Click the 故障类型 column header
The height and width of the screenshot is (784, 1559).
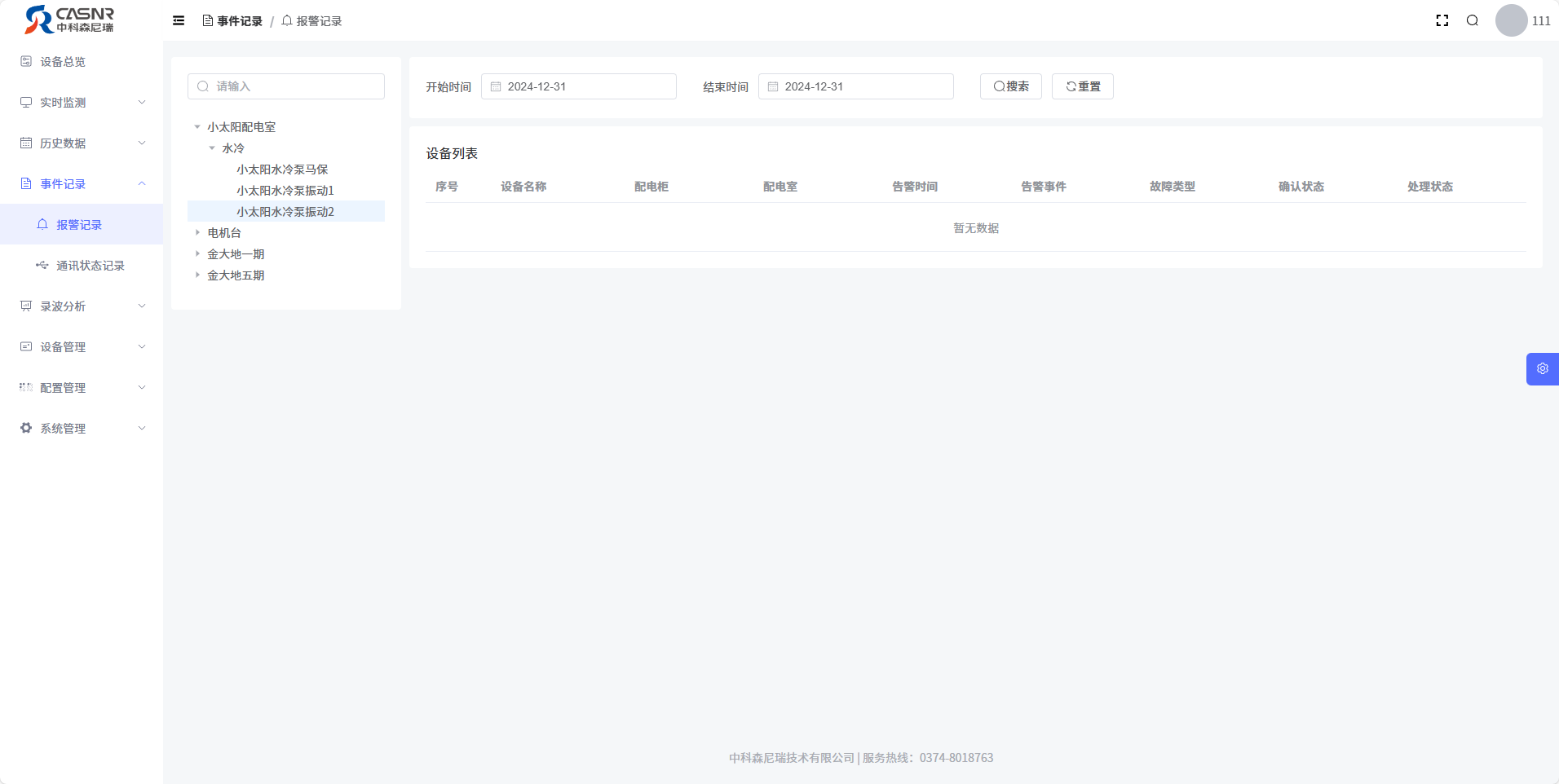click(x=1173, y=187)
